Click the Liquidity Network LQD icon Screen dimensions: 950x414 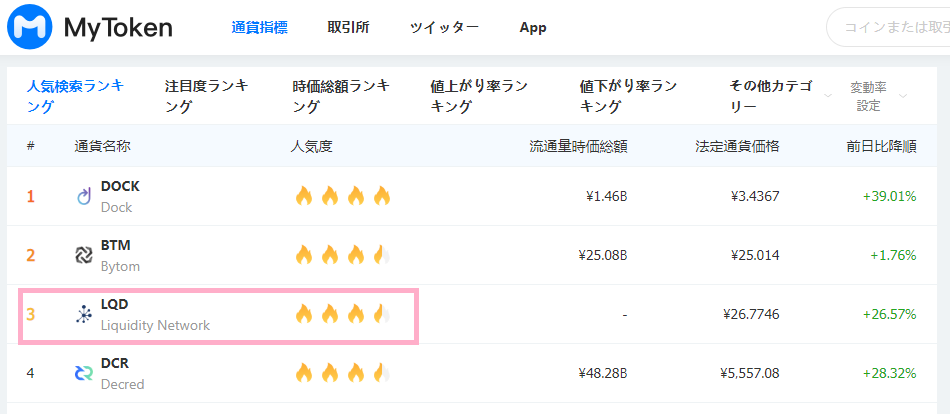pos(84,314)
